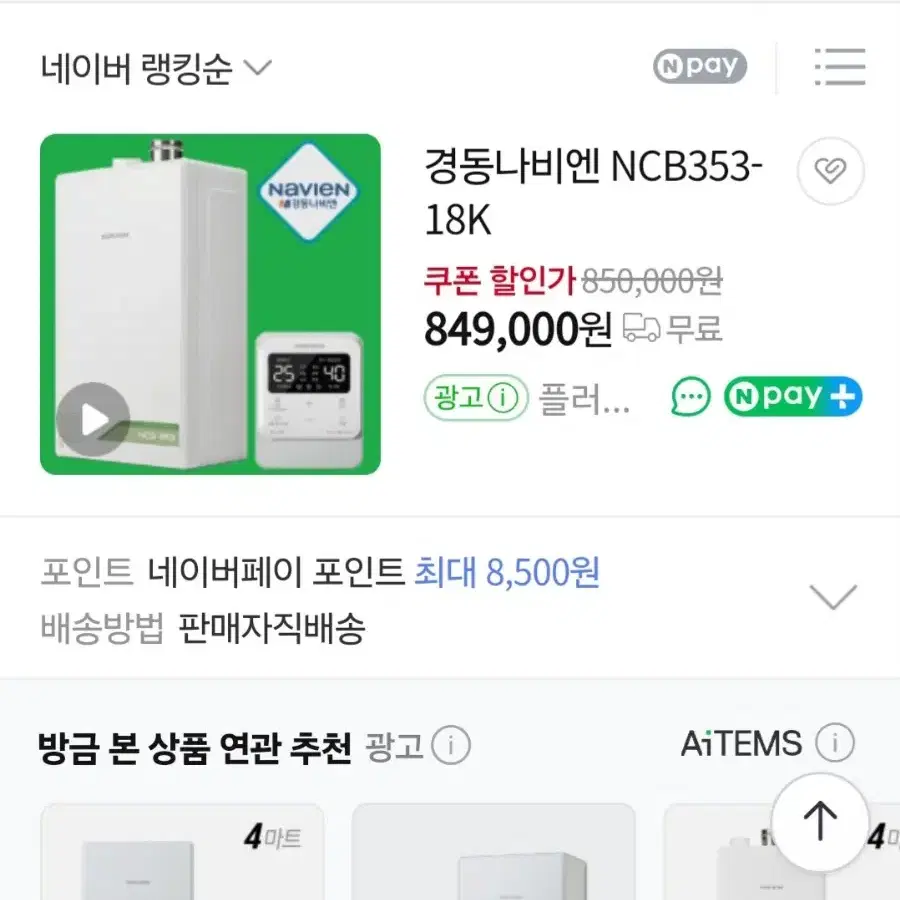Open the 네이버 랭킹순 sort dropdown
Image resolution: width=900 pixels, height=900 pixels.
coord(156,68)
